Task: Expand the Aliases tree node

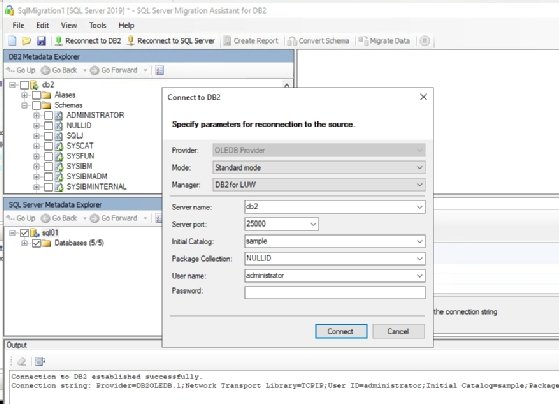Action: point(24,95)
